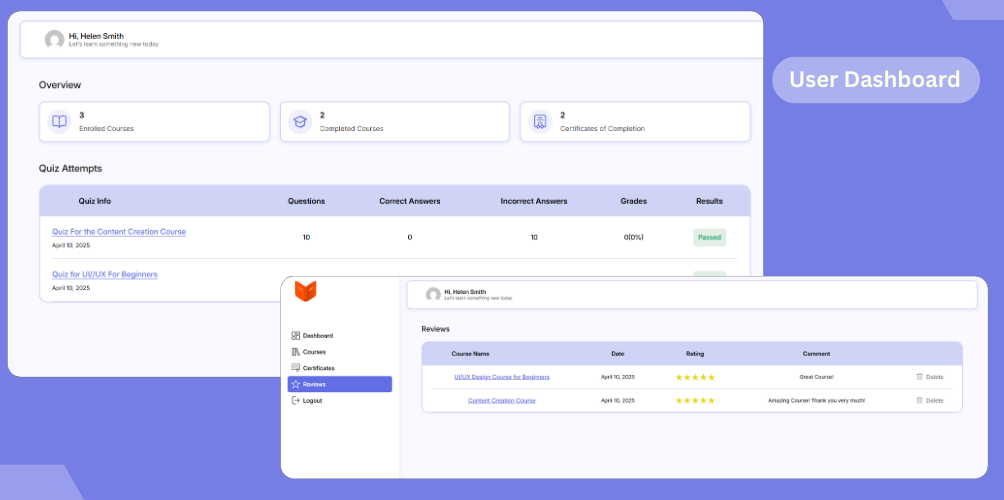Click the Course Name column header
The image size is (1004, 500).
pos(471,353)
